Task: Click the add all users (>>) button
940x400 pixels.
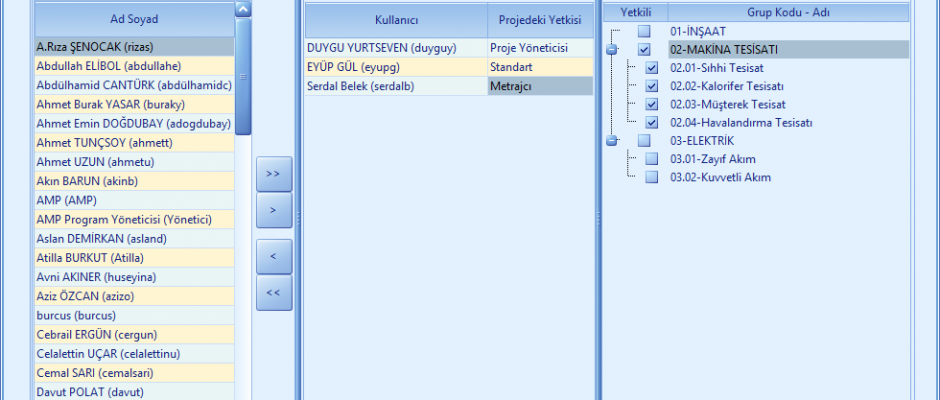Action: tap(273, 173)
